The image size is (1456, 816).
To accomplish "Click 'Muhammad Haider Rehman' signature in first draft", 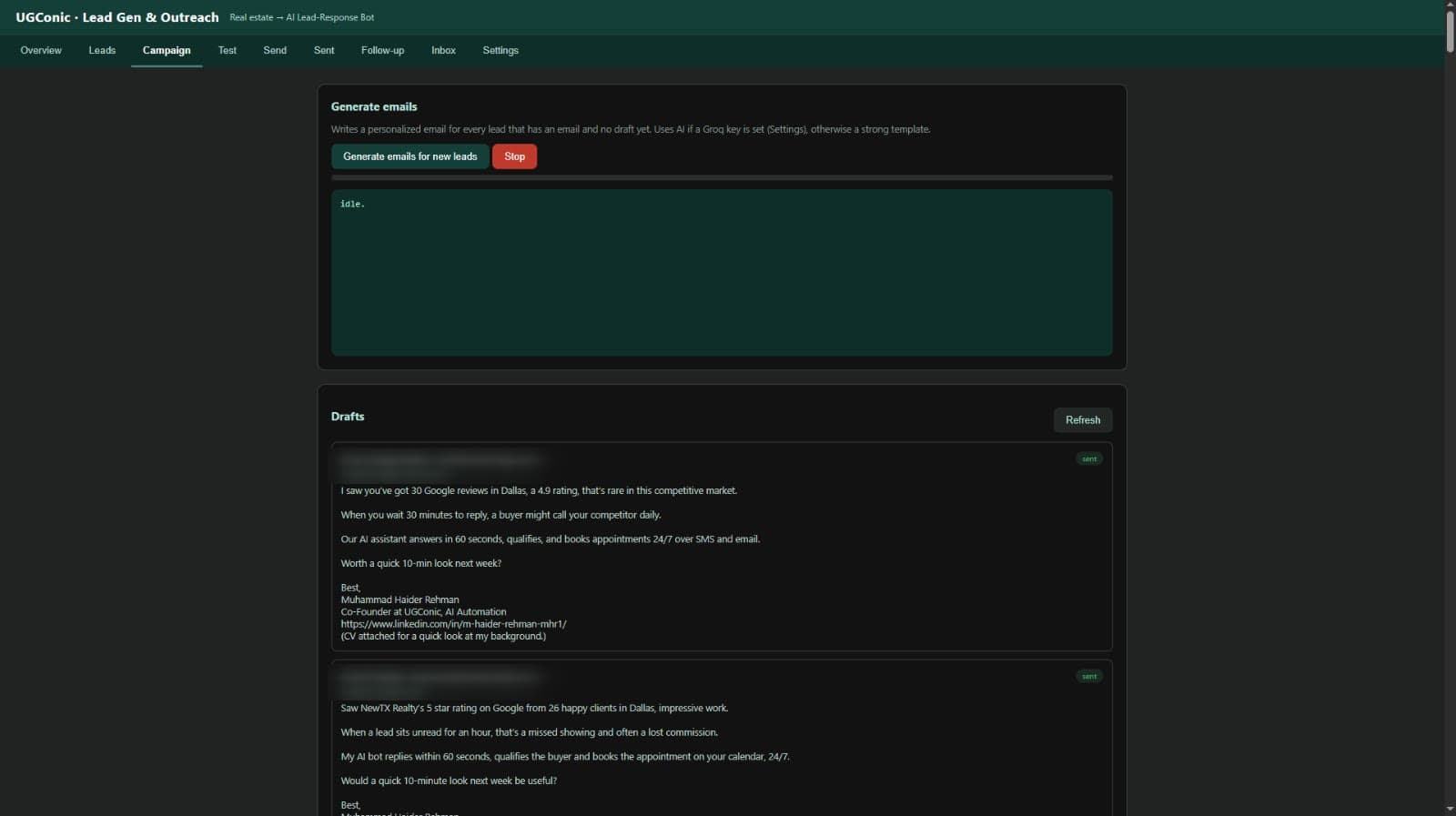I will click(400, 599).
